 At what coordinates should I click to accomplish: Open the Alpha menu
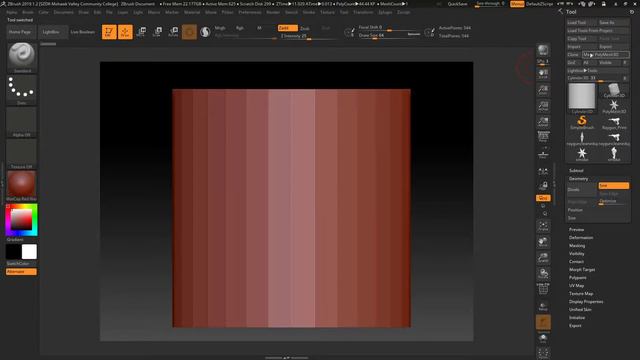pos(12,12)
